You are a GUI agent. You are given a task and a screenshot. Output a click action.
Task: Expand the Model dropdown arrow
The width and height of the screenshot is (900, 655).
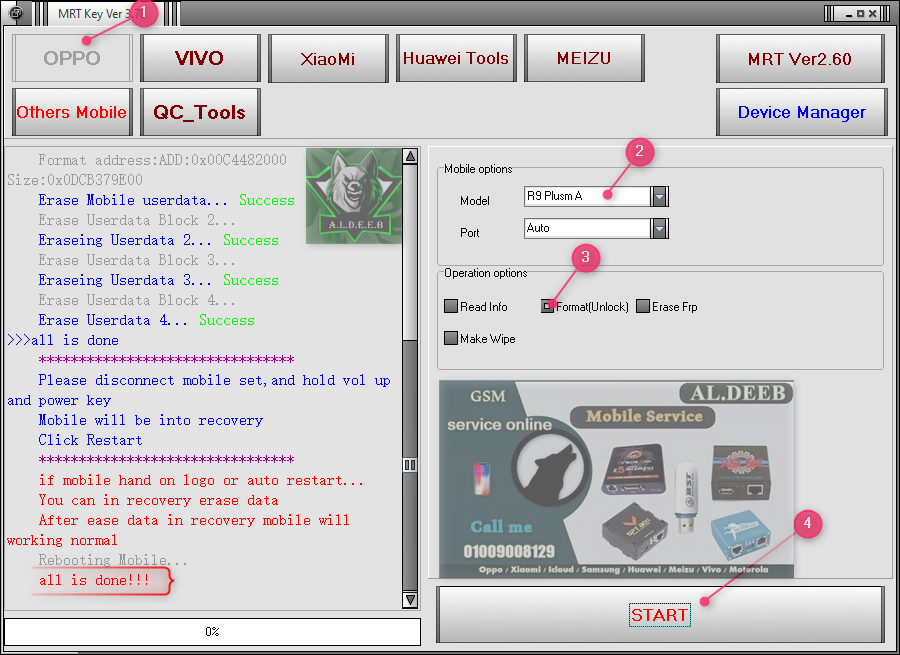[660, 196]
